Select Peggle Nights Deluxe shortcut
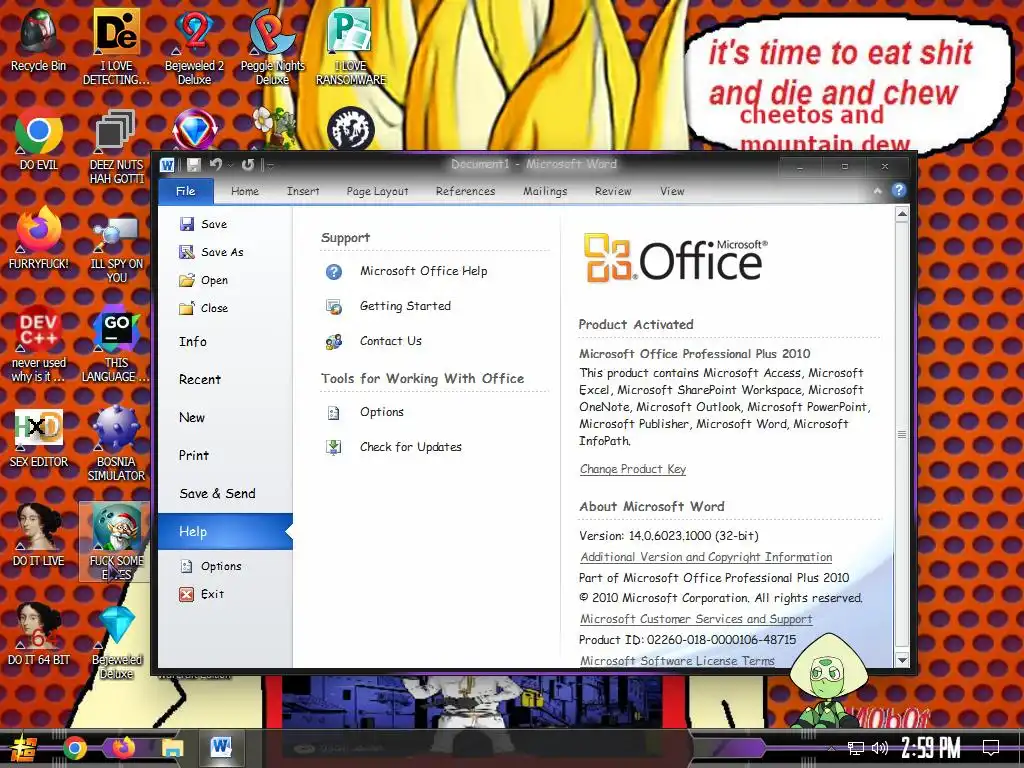The width and height of the screenshot is (1024, 768). tap(272, 47)
